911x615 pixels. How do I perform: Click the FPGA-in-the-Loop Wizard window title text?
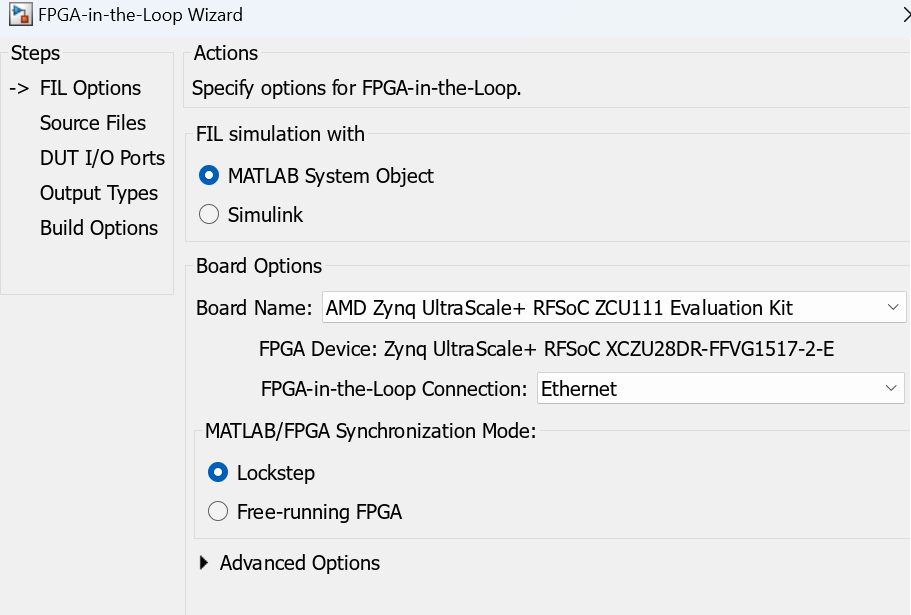[140, 15]
